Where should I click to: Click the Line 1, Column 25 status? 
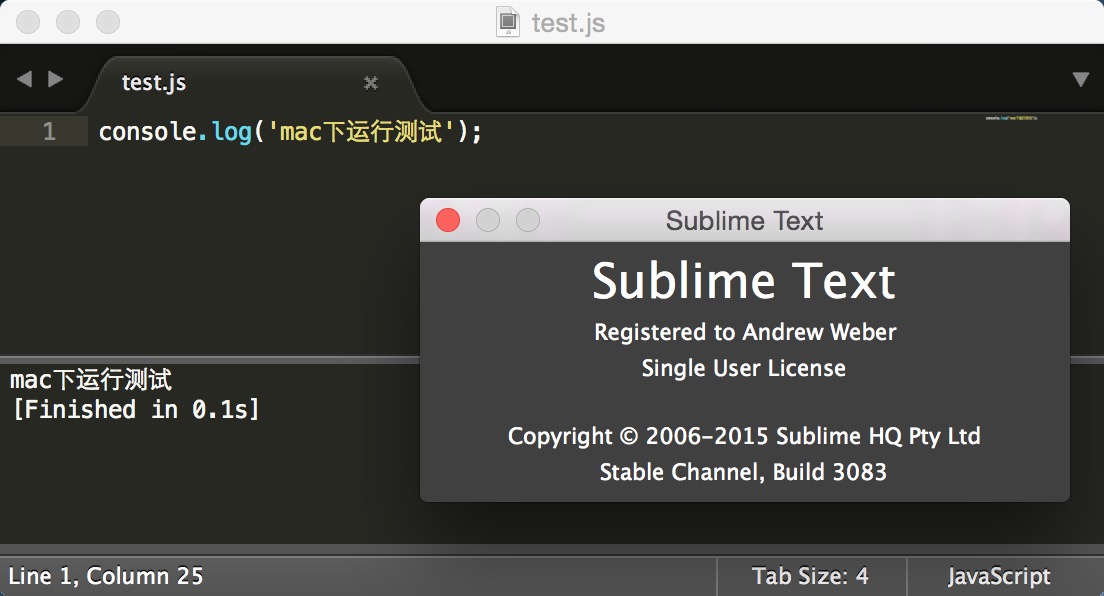tap(106, 576)
